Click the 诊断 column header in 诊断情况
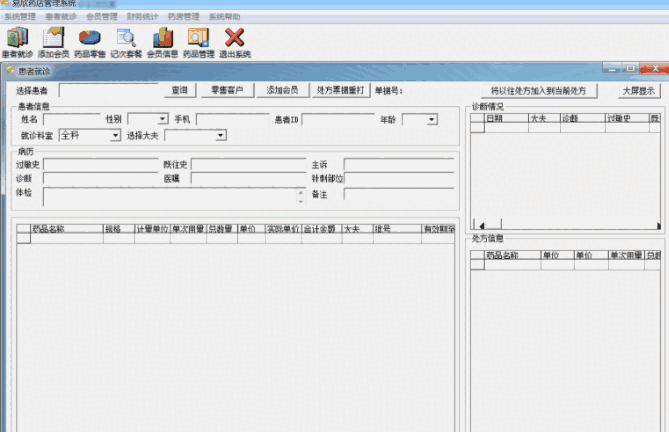669x432 pixels. tap(583, 118)
